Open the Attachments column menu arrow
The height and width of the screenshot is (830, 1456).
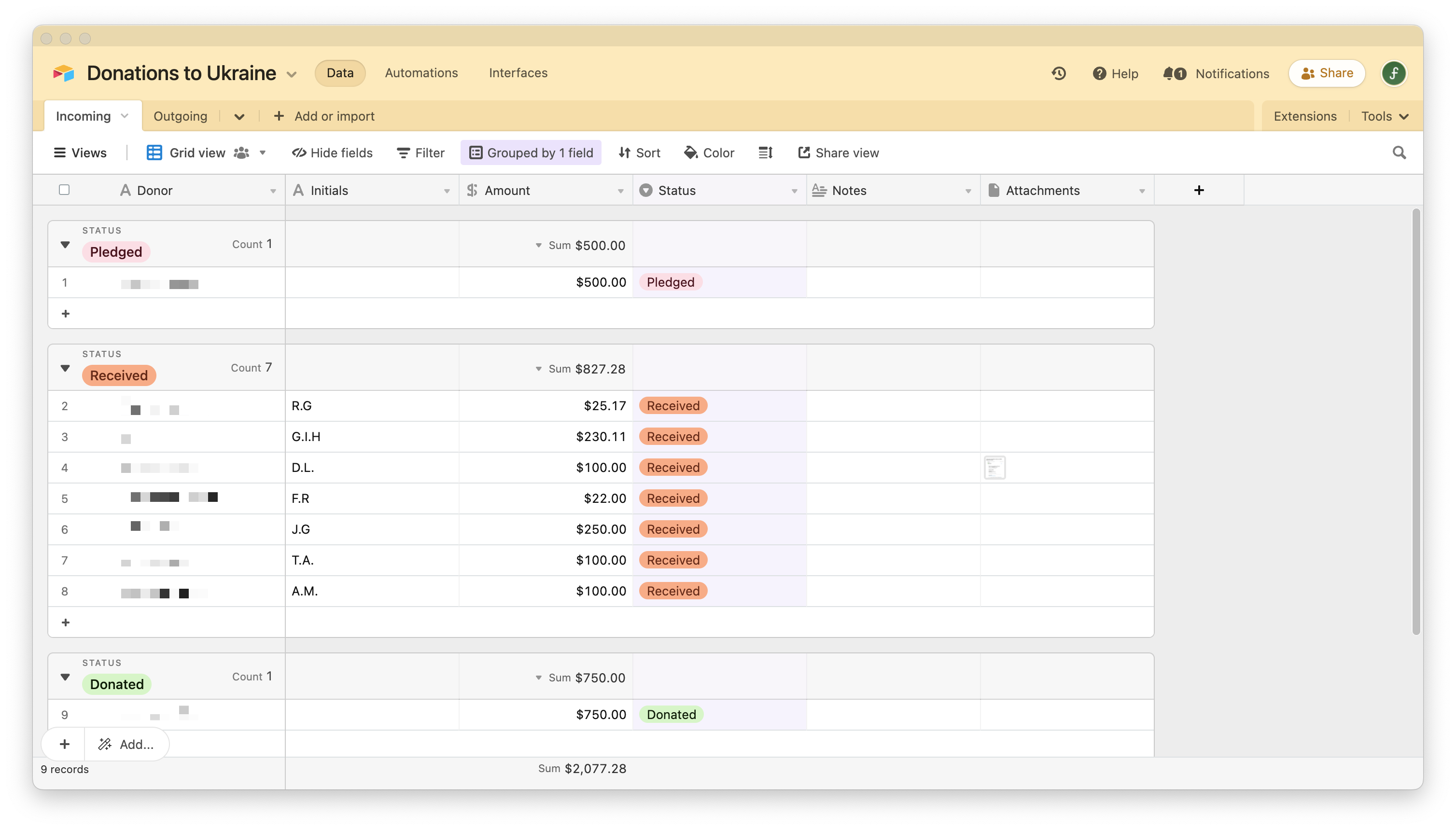[1142, 191]
